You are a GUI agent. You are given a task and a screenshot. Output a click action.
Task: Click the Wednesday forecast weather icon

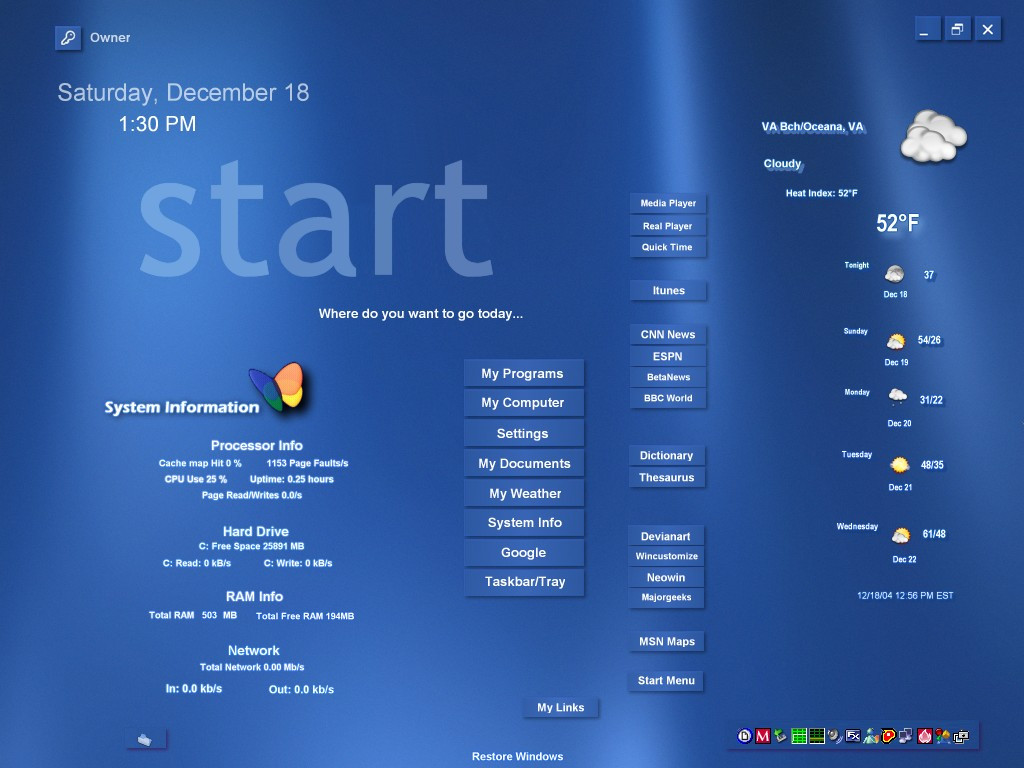pos(901,536)
